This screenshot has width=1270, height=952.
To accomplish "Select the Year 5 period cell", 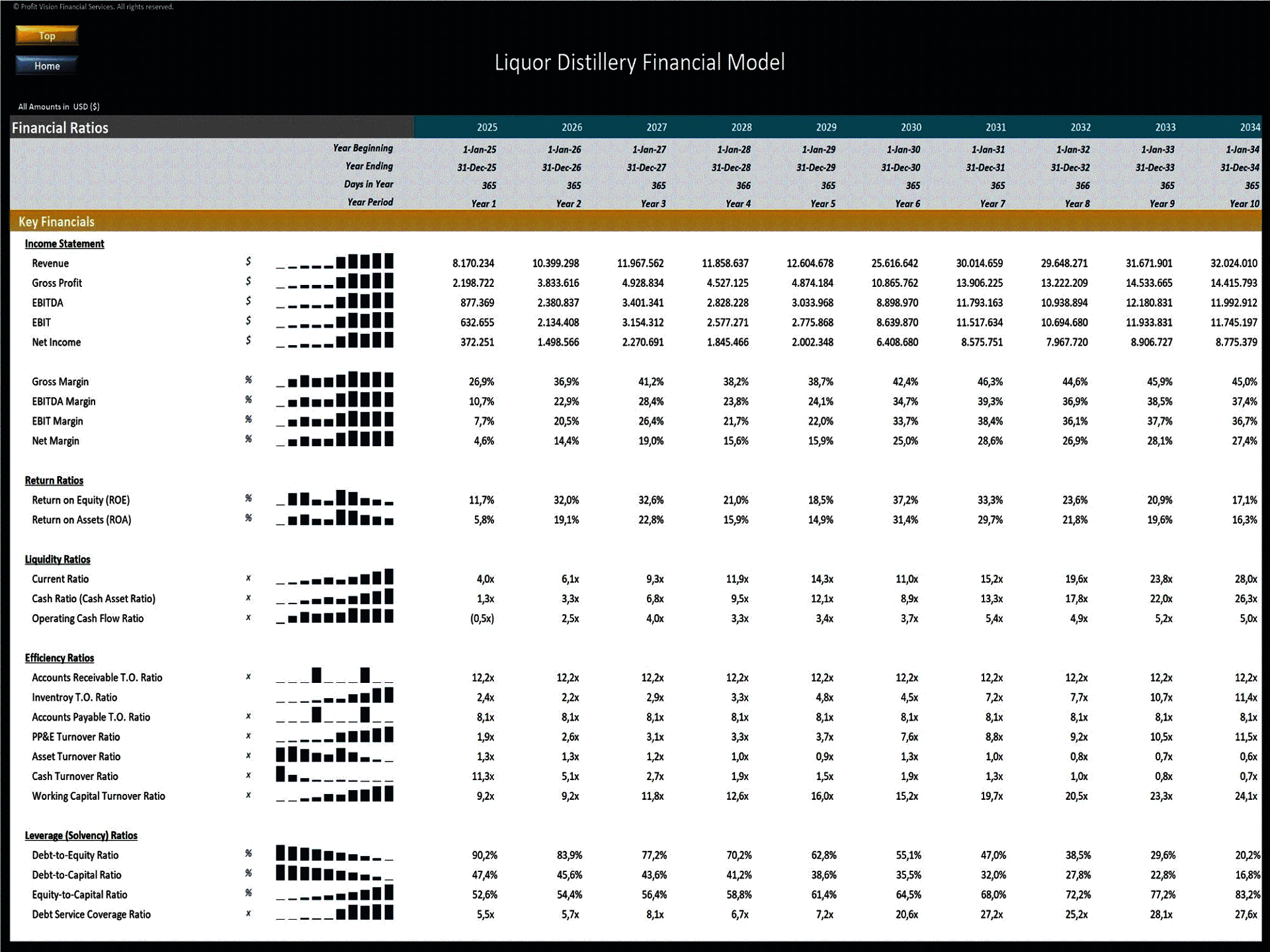I will [823, 204].
